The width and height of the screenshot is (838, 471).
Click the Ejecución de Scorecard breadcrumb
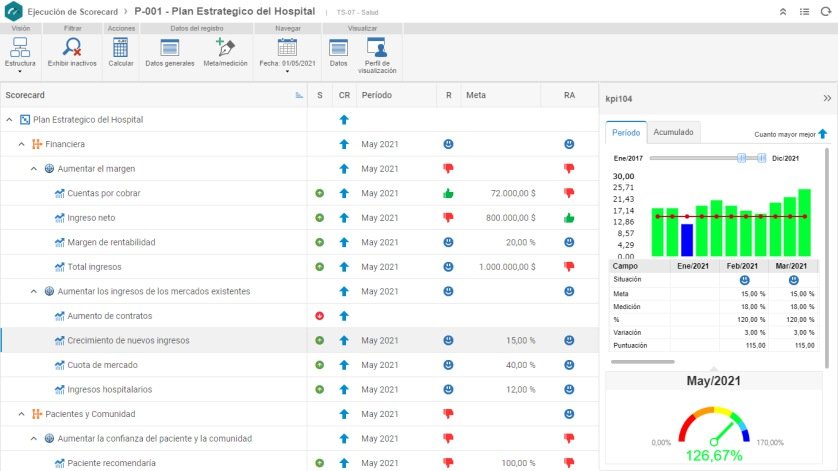click(x=73, y=12)
